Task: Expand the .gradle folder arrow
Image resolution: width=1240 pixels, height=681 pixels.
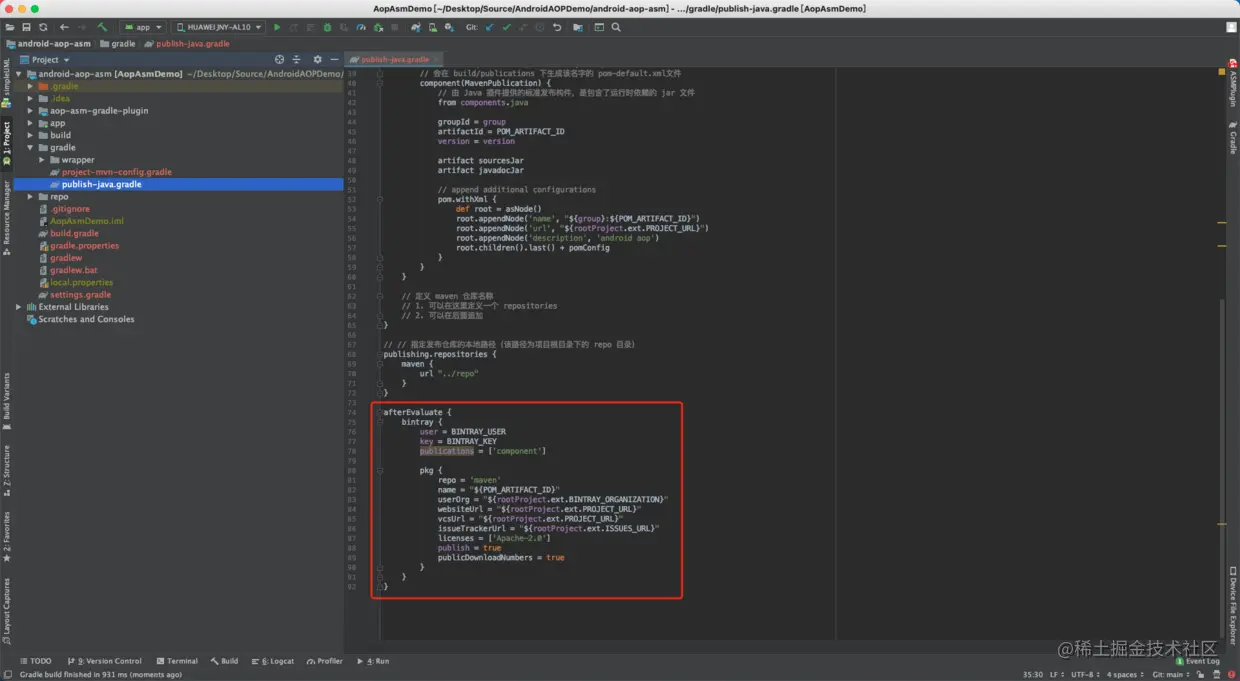Action: coord(30,86)
